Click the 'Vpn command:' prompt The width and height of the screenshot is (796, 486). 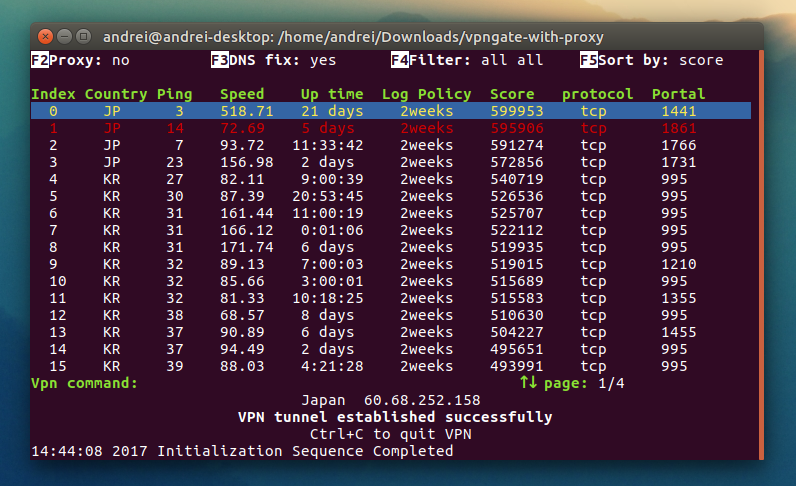coord(84,383)
